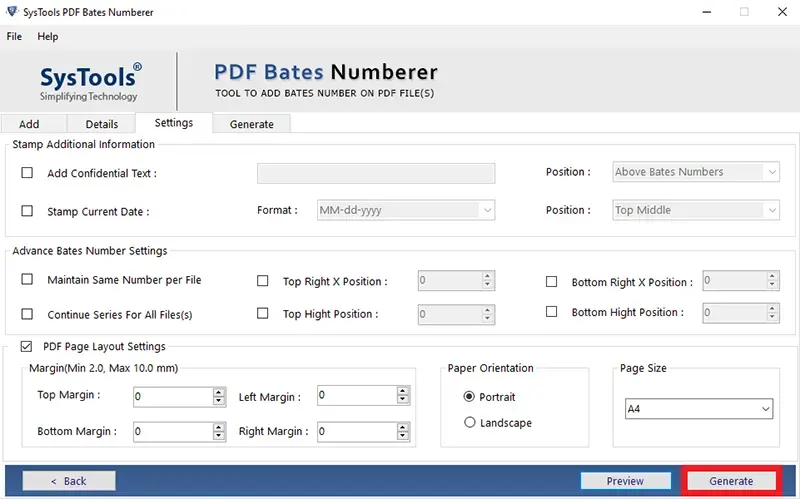Check Maintain Same Number per File
The height and width of the screenshot is (499, 800).
(x=27, y=279)
